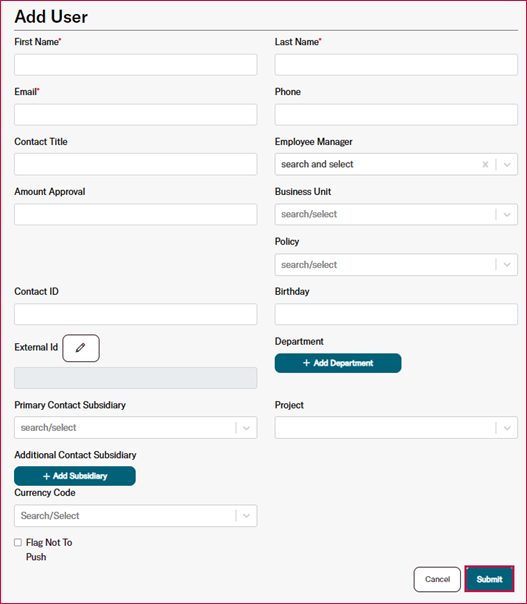Enable the Flag Not To Push checkbox

[x=18, y=542]
